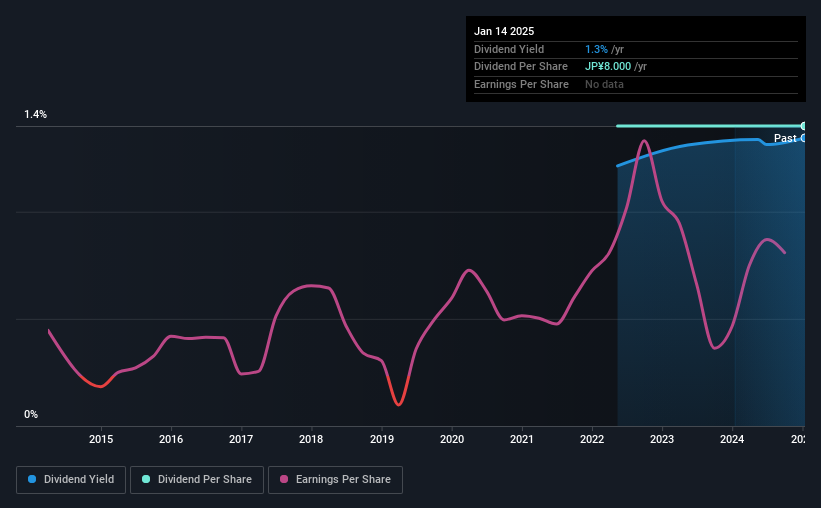Select the 2023 year label on the axis
The width and height of the screenshot is (821, 508).
coord(662,438)
